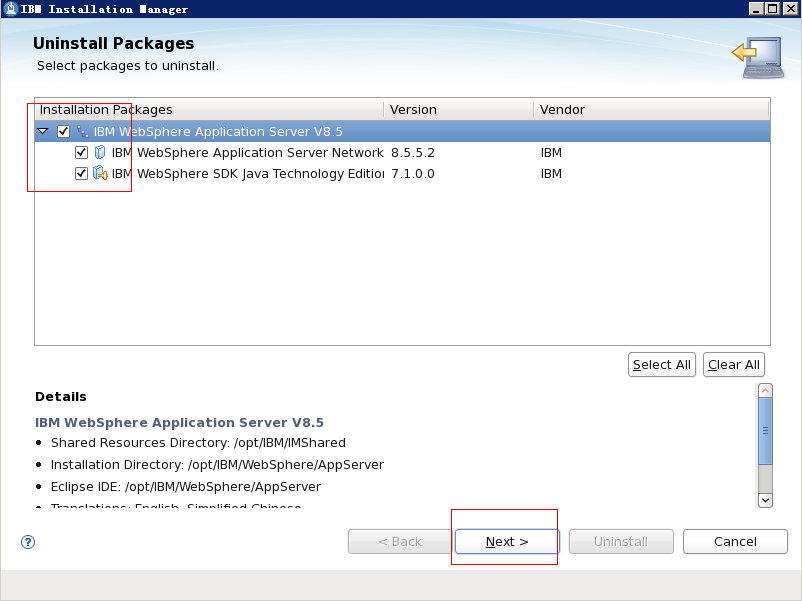
Task: Collapse the WebSphere Application Server V8.5 tree
Action: point(43,131)
